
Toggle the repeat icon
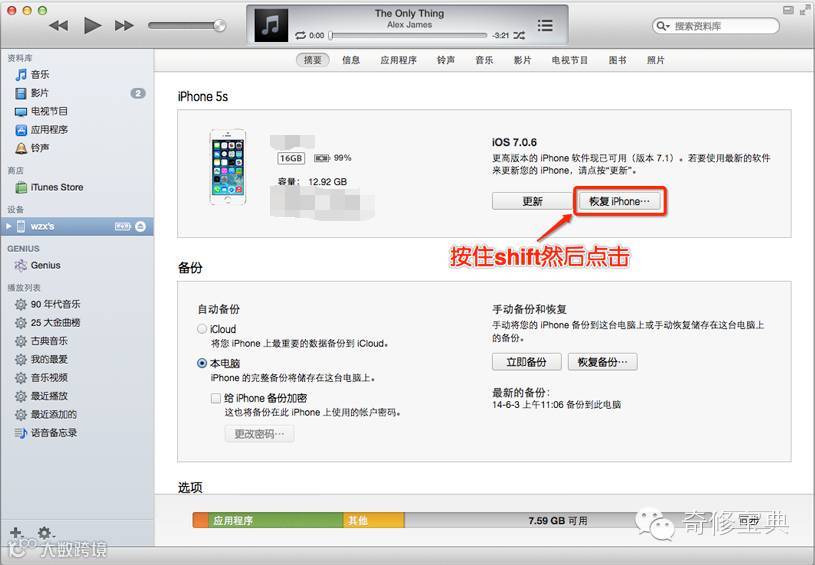point(300,35)
